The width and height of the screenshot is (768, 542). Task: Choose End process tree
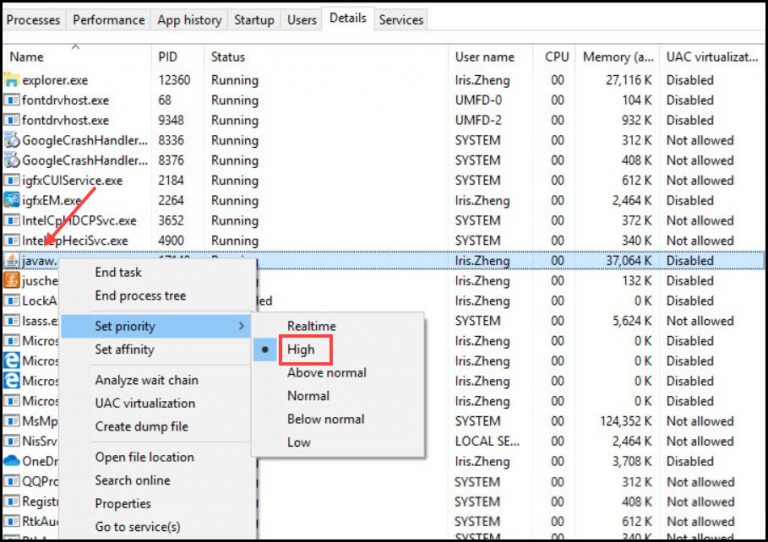point(141,296)
